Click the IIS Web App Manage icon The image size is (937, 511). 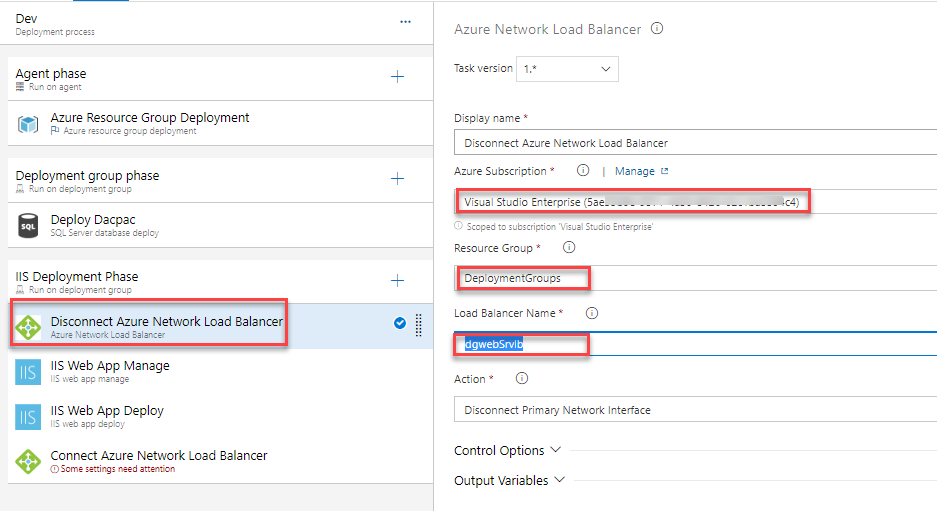(x=28, y=372)
